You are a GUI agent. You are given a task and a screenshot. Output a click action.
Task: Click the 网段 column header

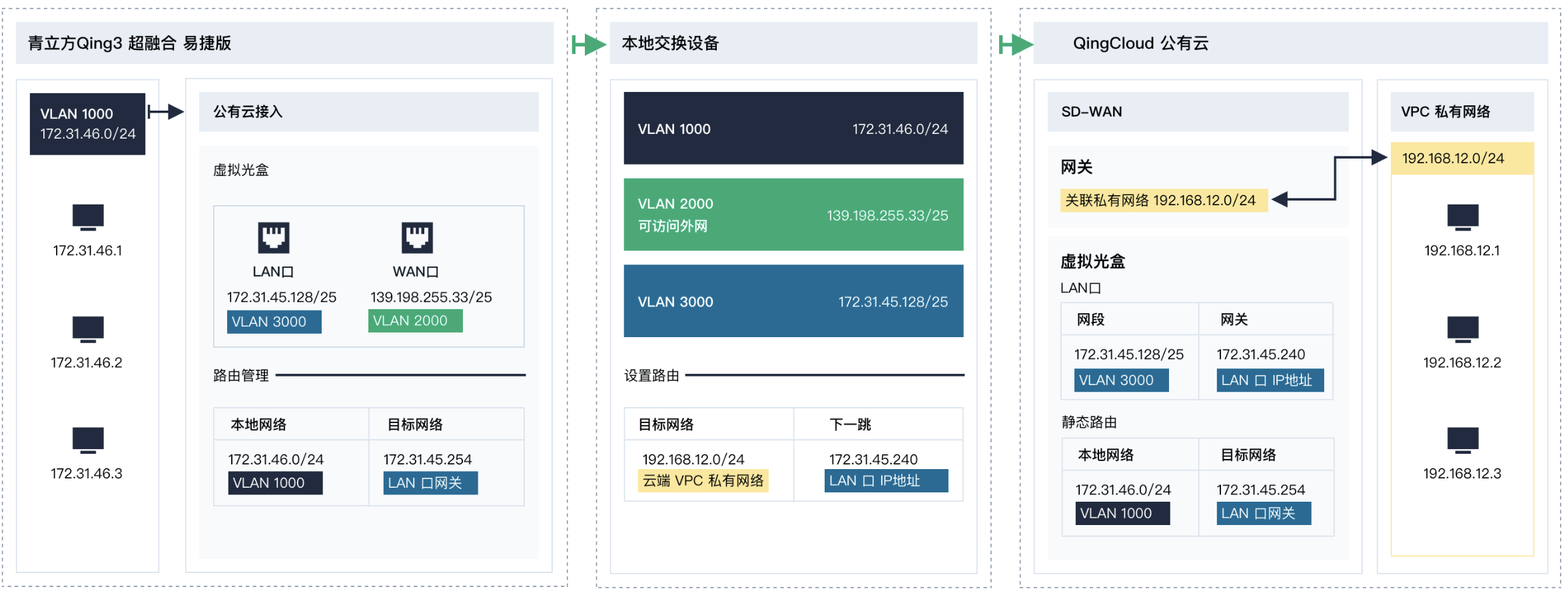pos(1090,320)
